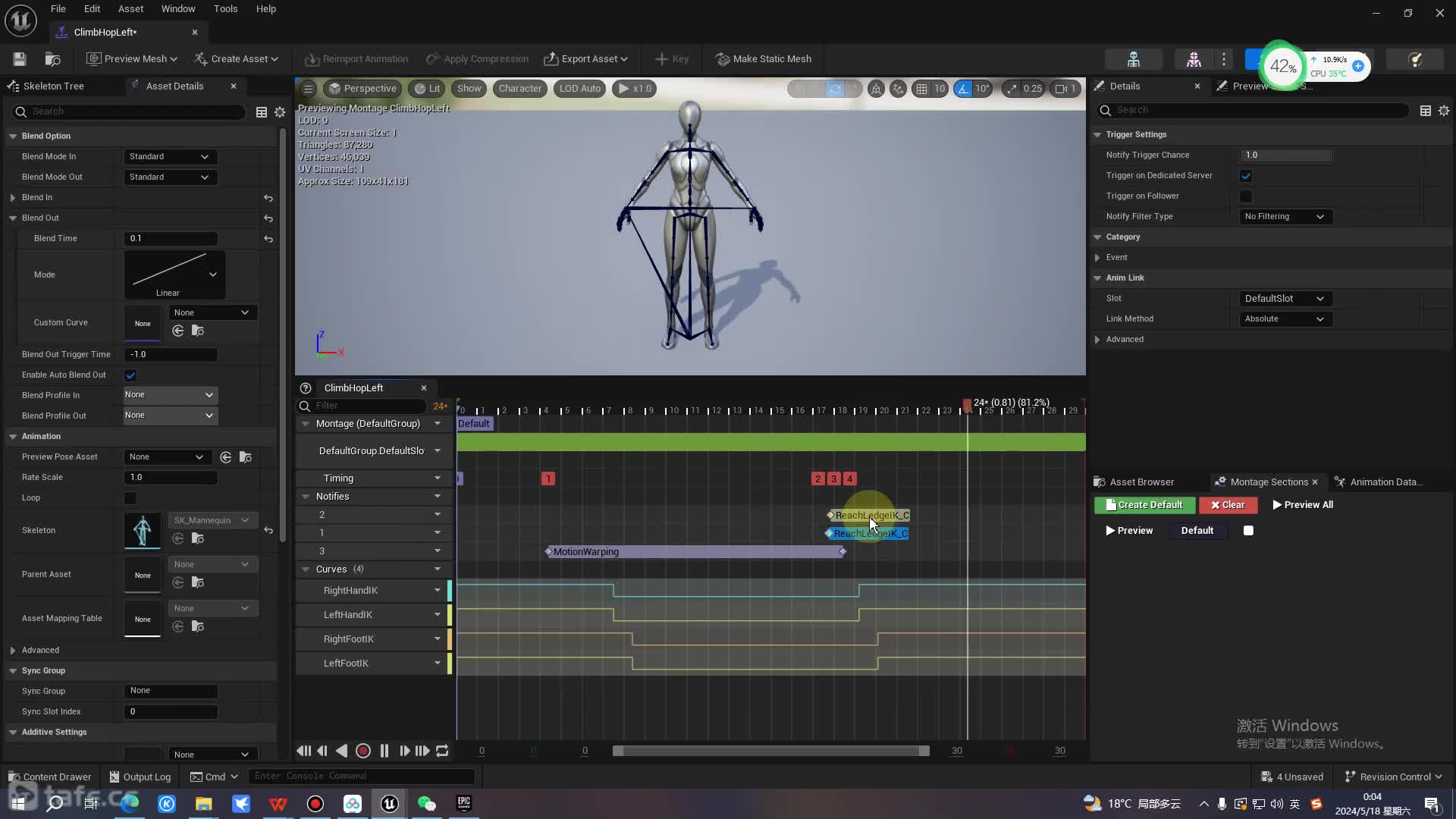Save the current asset with the floppy icon

click(20, 58)
